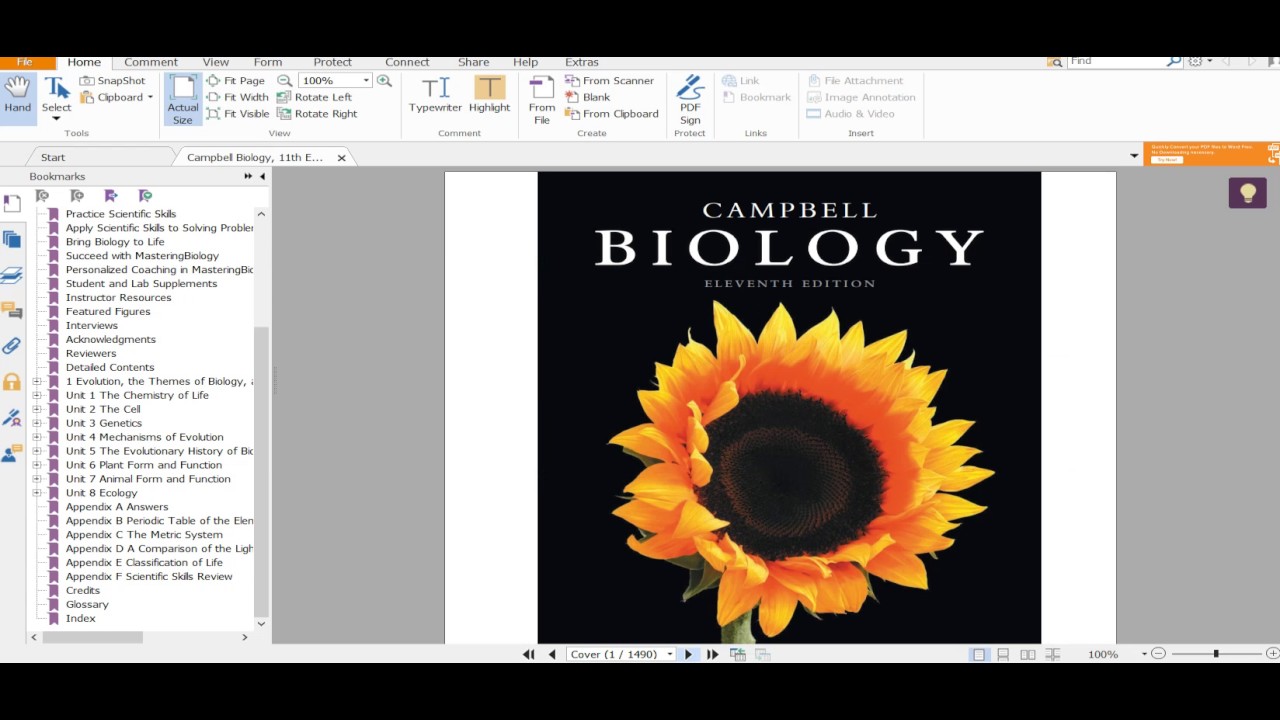Open the File menu
1280x720 pixels.
pos(24,62)
